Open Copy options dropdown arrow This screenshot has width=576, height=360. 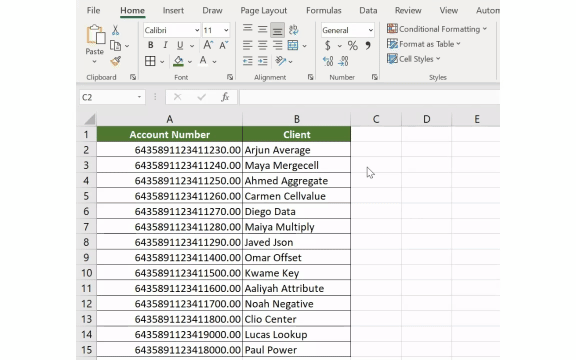coord(127,46)
